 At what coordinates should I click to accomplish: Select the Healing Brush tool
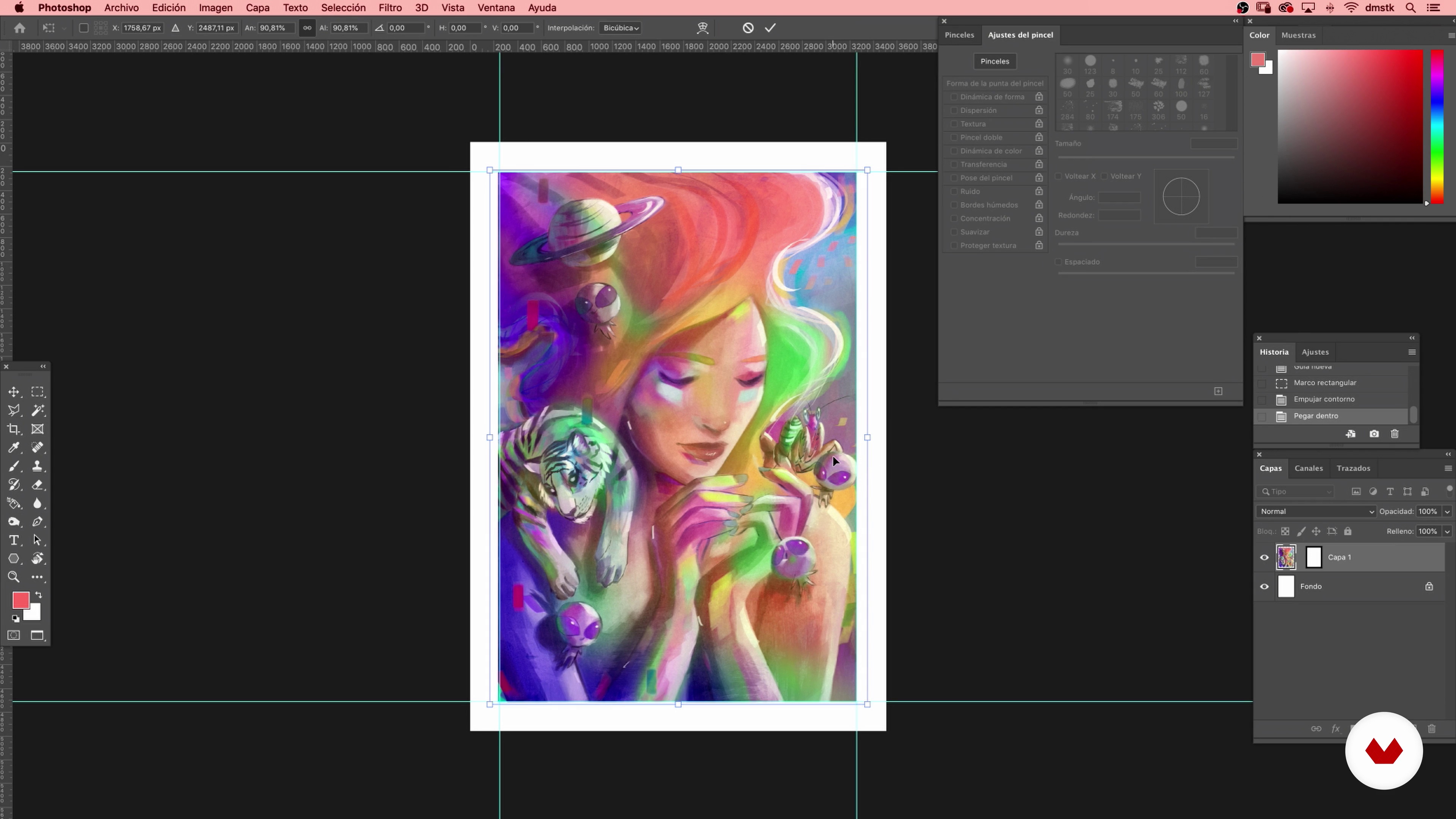click(x=37, y=448)
